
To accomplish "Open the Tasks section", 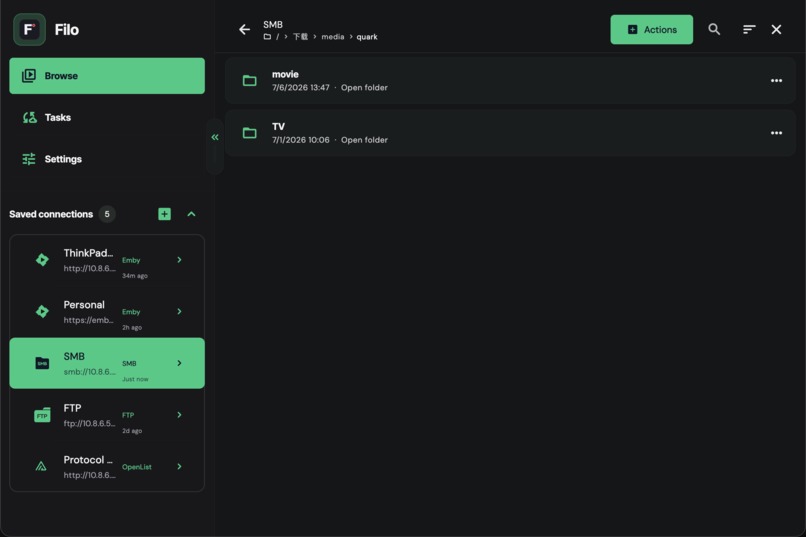I will (107, 117).
